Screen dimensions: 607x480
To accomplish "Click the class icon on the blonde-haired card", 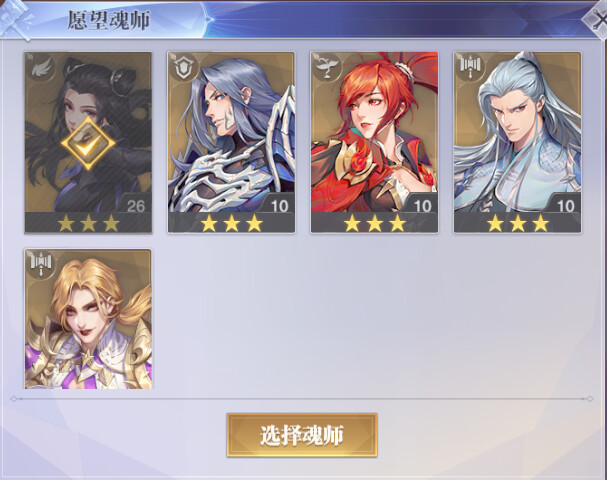I will (x=41, y=265).
